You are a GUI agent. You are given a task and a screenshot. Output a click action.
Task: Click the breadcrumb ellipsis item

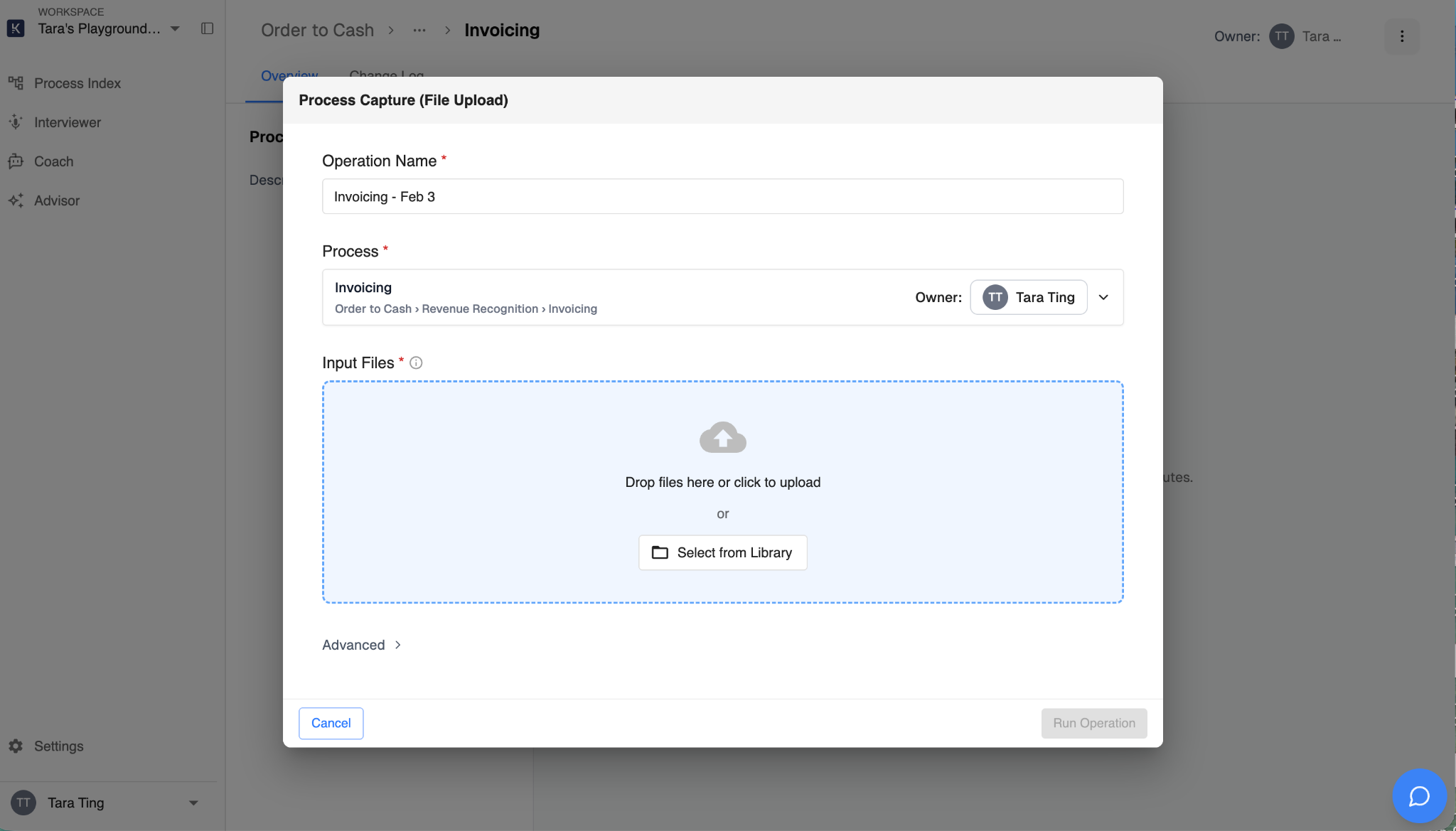tap(419, 30)
